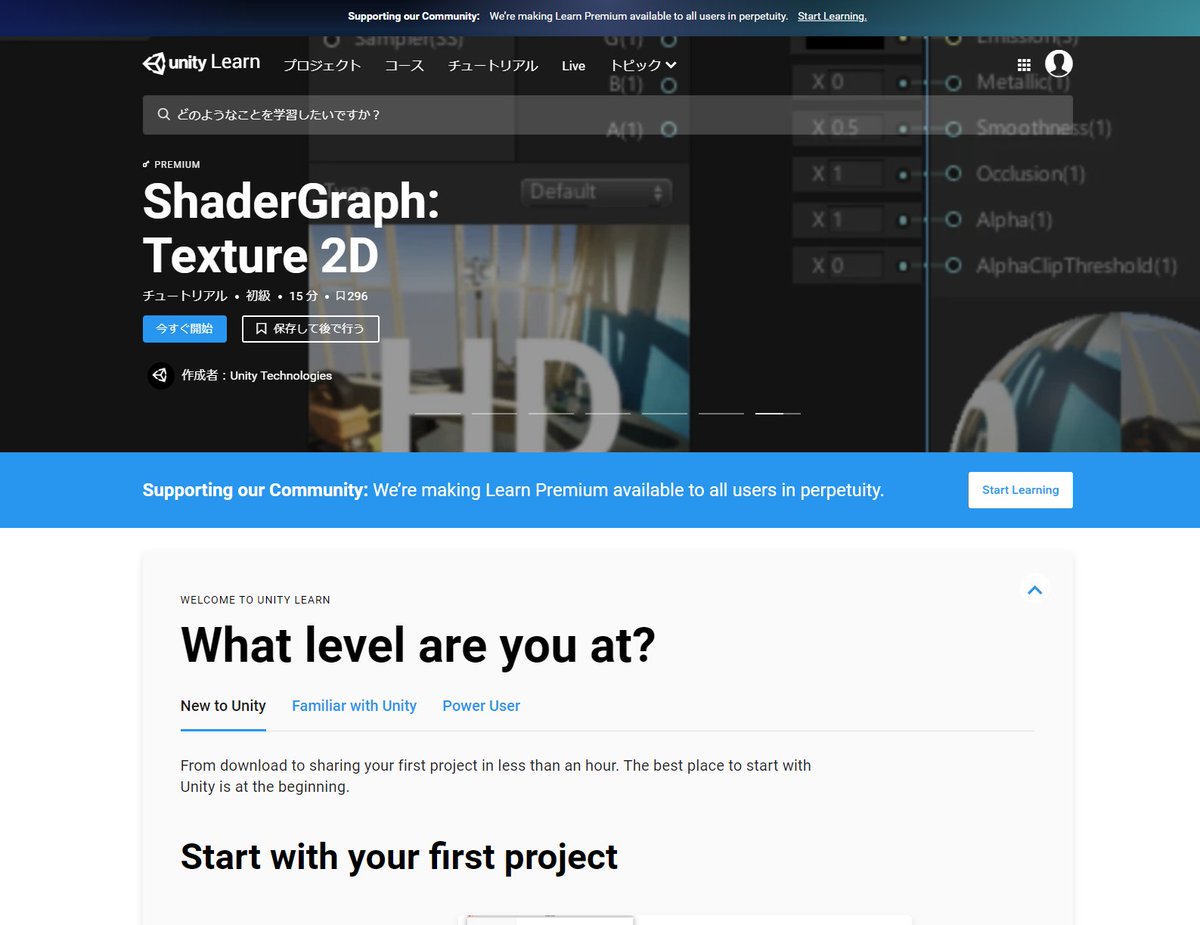The width and height of the screenshot is (1200, 925).
Task: Select the first carousel slide indicator
Action: click(x=438, y=413)
